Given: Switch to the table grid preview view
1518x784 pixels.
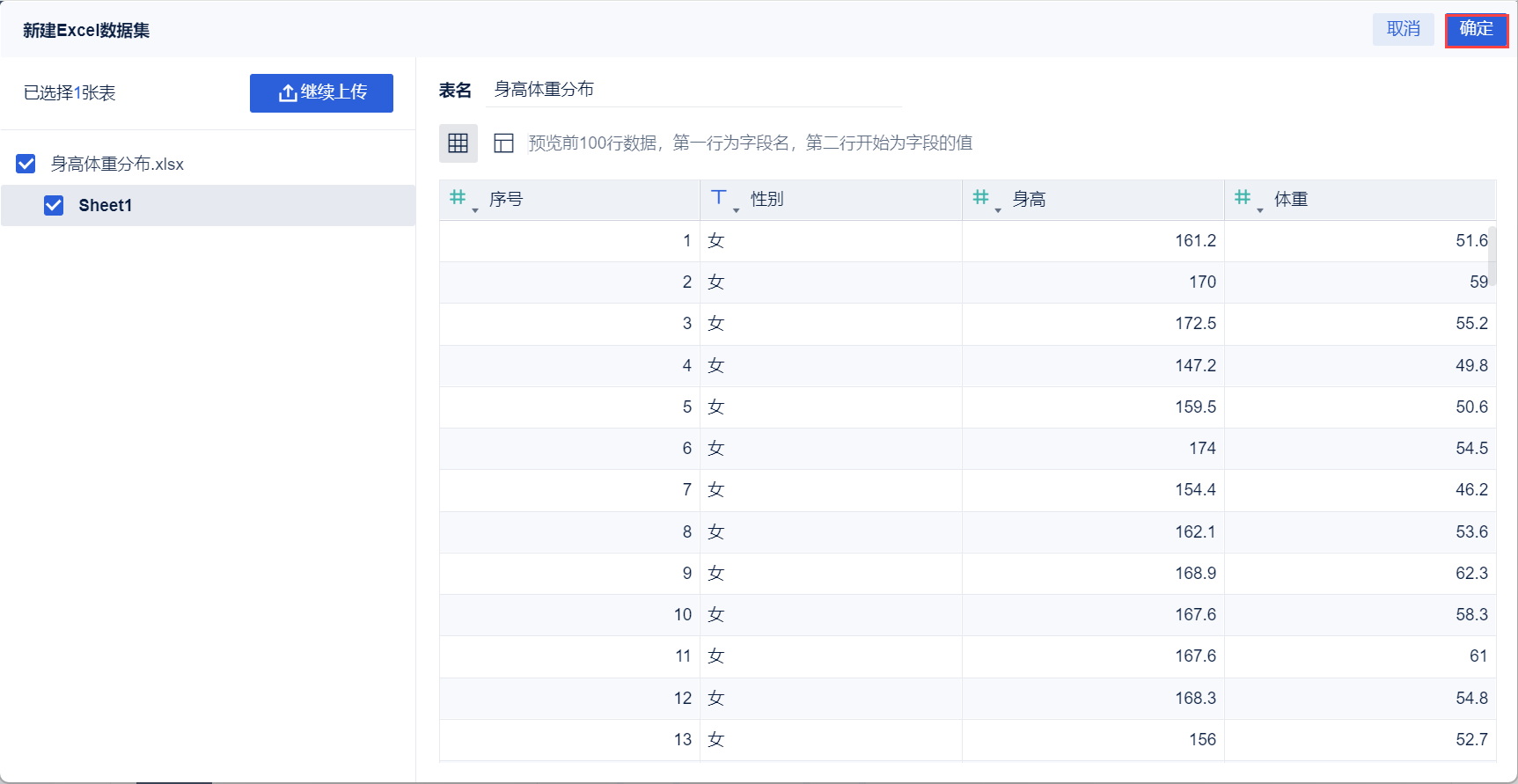Looking at the screenshot, I should pos(458,143).
